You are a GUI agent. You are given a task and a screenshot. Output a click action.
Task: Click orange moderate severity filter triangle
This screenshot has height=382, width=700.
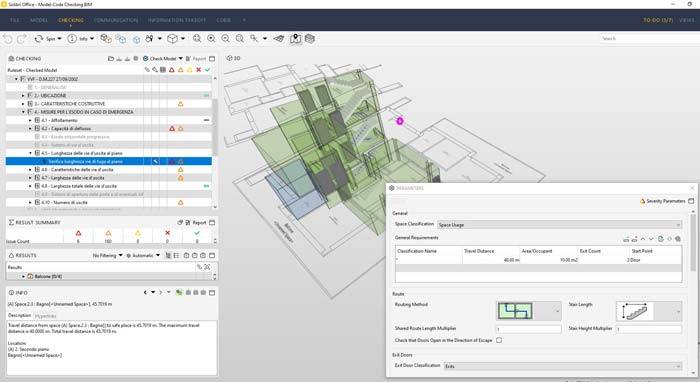(x=181, y=70)
